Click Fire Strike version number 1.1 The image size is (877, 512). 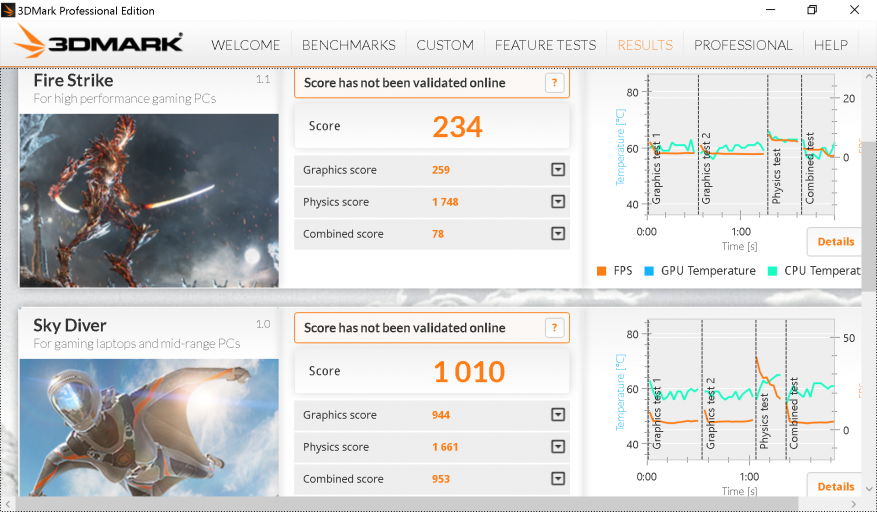(263, 79)
